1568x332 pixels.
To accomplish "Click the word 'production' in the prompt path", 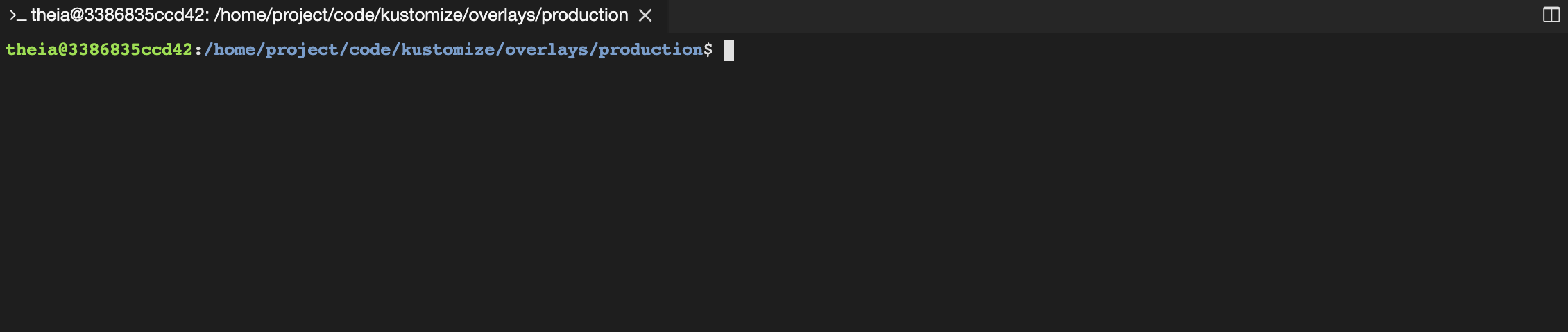I will tap(651, 49).
